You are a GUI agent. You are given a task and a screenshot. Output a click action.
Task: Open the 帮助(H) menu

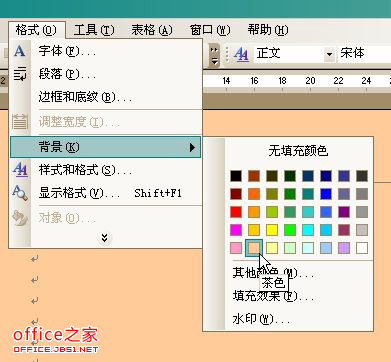pyautogui.click(x=268, y=30)
